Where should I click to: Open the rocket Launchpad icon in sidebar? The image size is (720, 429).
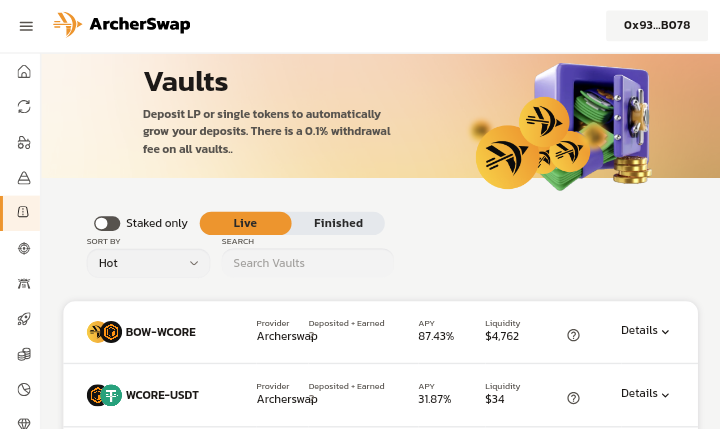click(x=24, y=319)
